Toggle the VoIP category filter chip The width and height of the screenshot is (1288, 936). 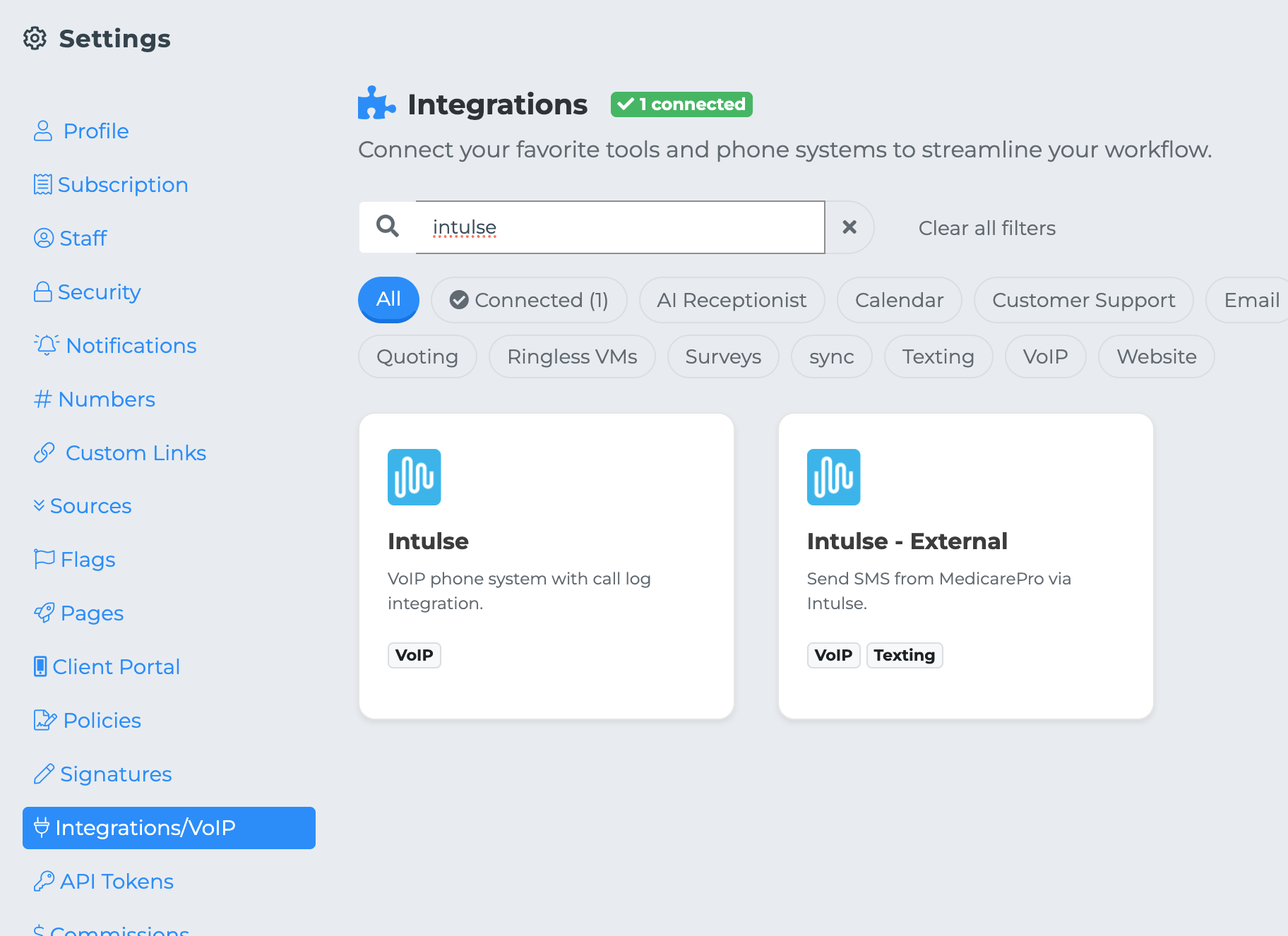click(1045, 356)
